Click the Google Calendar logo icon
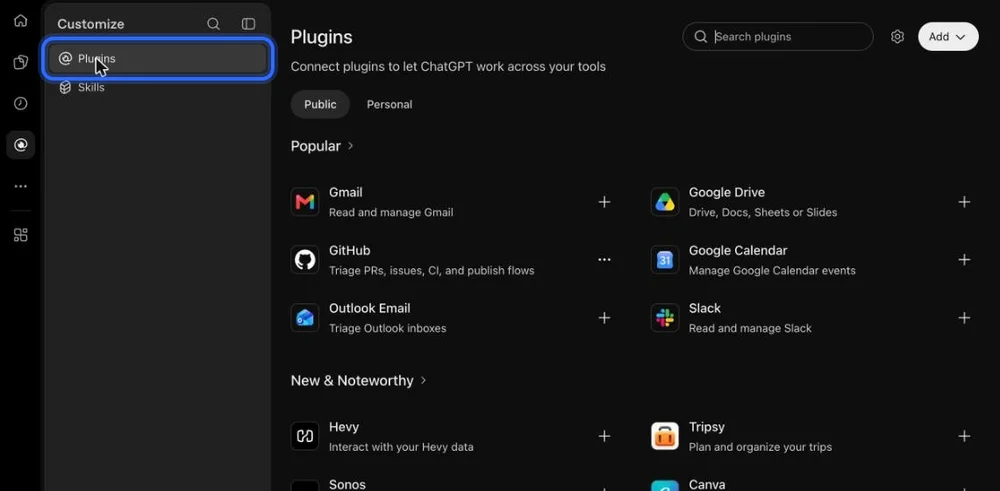The height and width of the screenshot is (491, 1000). (x=665, y=260)
